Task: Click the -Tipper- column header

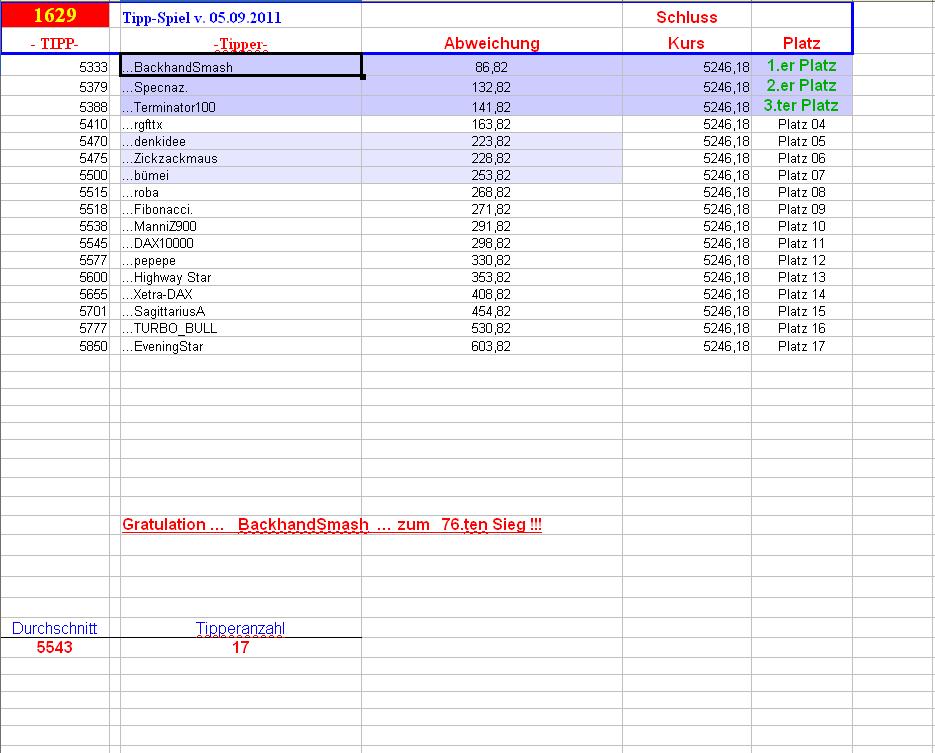Action: tap(240, 43)
